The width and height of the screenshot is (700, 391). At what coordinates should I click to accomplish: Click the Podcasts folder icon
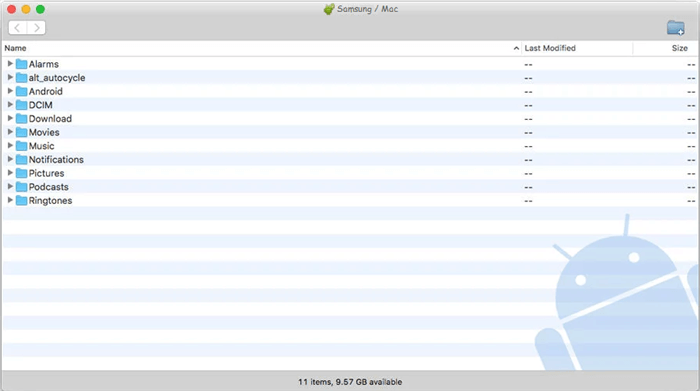point(21,187)
